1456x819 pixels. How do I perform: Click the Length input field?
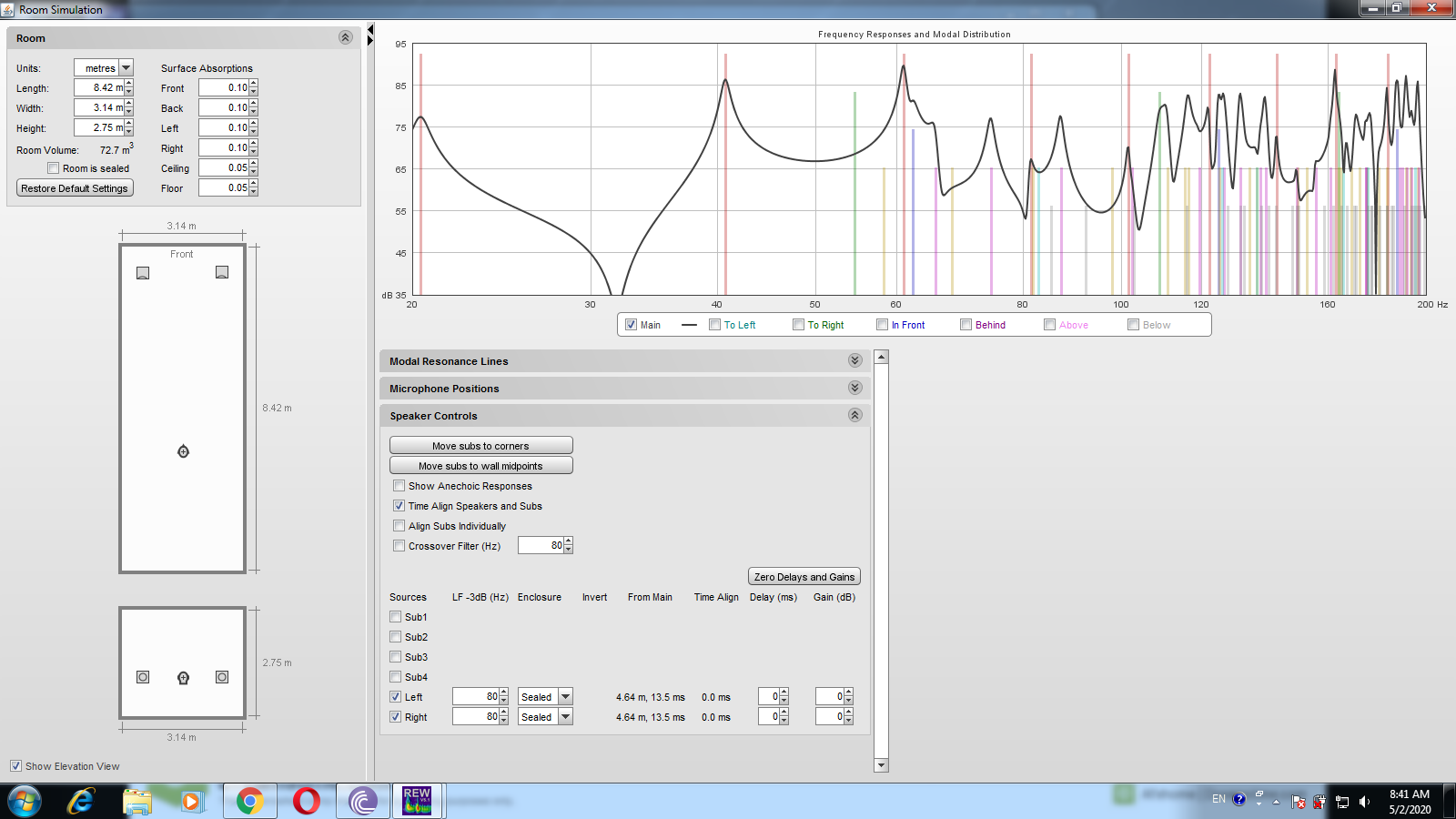[98, 88]
